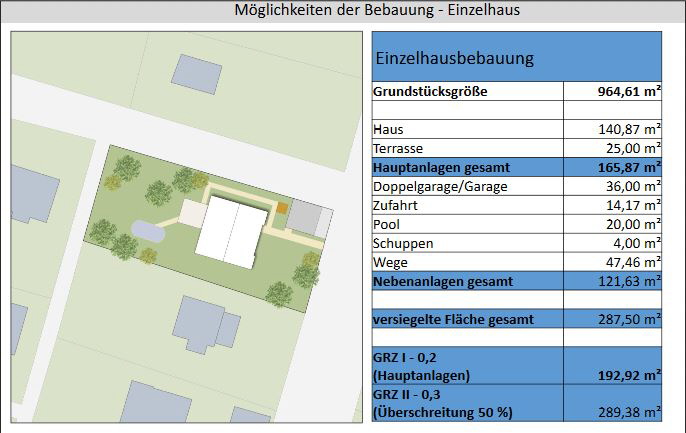Click the orange shed square on the plan
Screen dimensions: 686x433
coord(282,208)
